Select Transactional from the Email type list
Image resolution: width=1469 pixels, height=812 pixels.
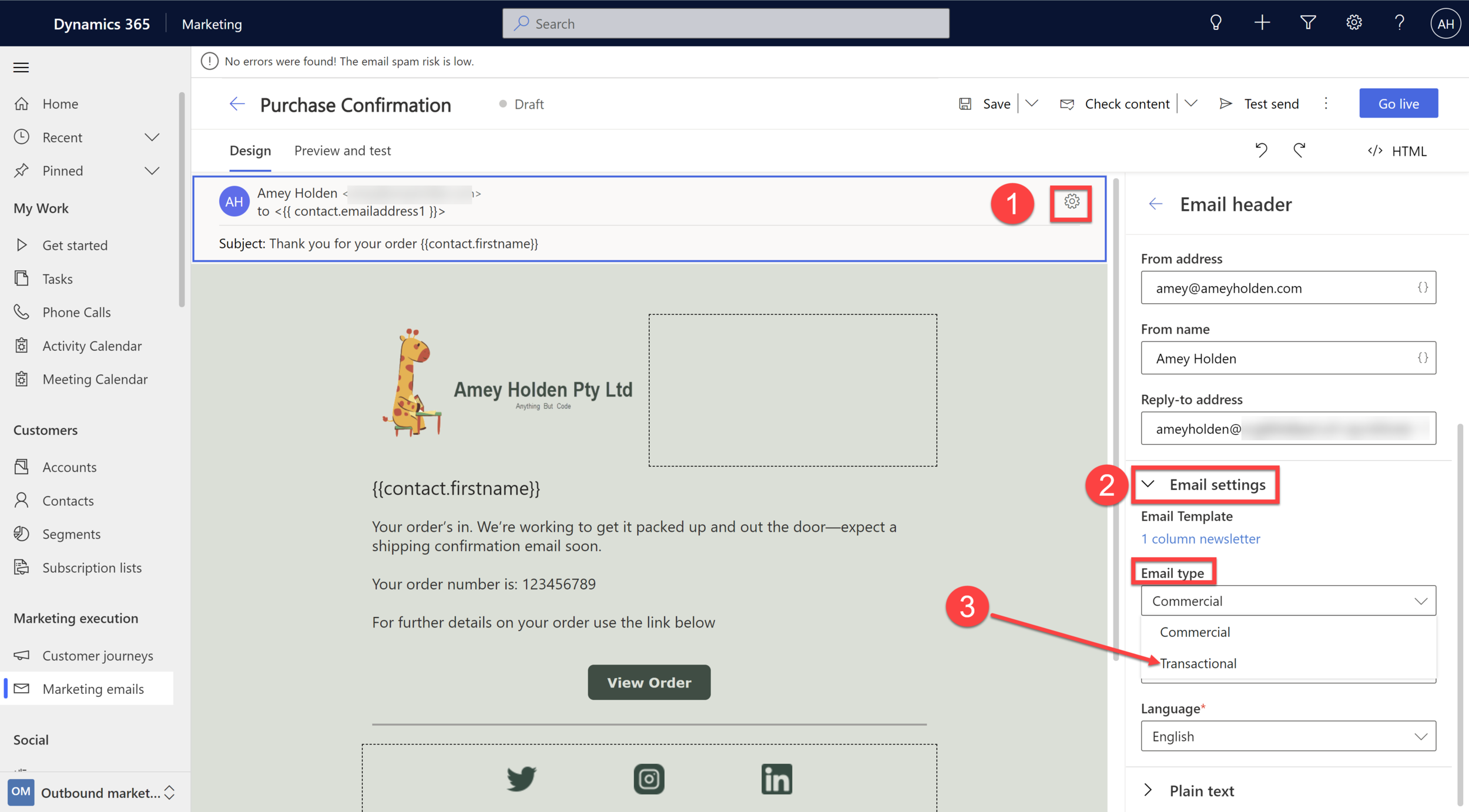tap(1198, 663)
